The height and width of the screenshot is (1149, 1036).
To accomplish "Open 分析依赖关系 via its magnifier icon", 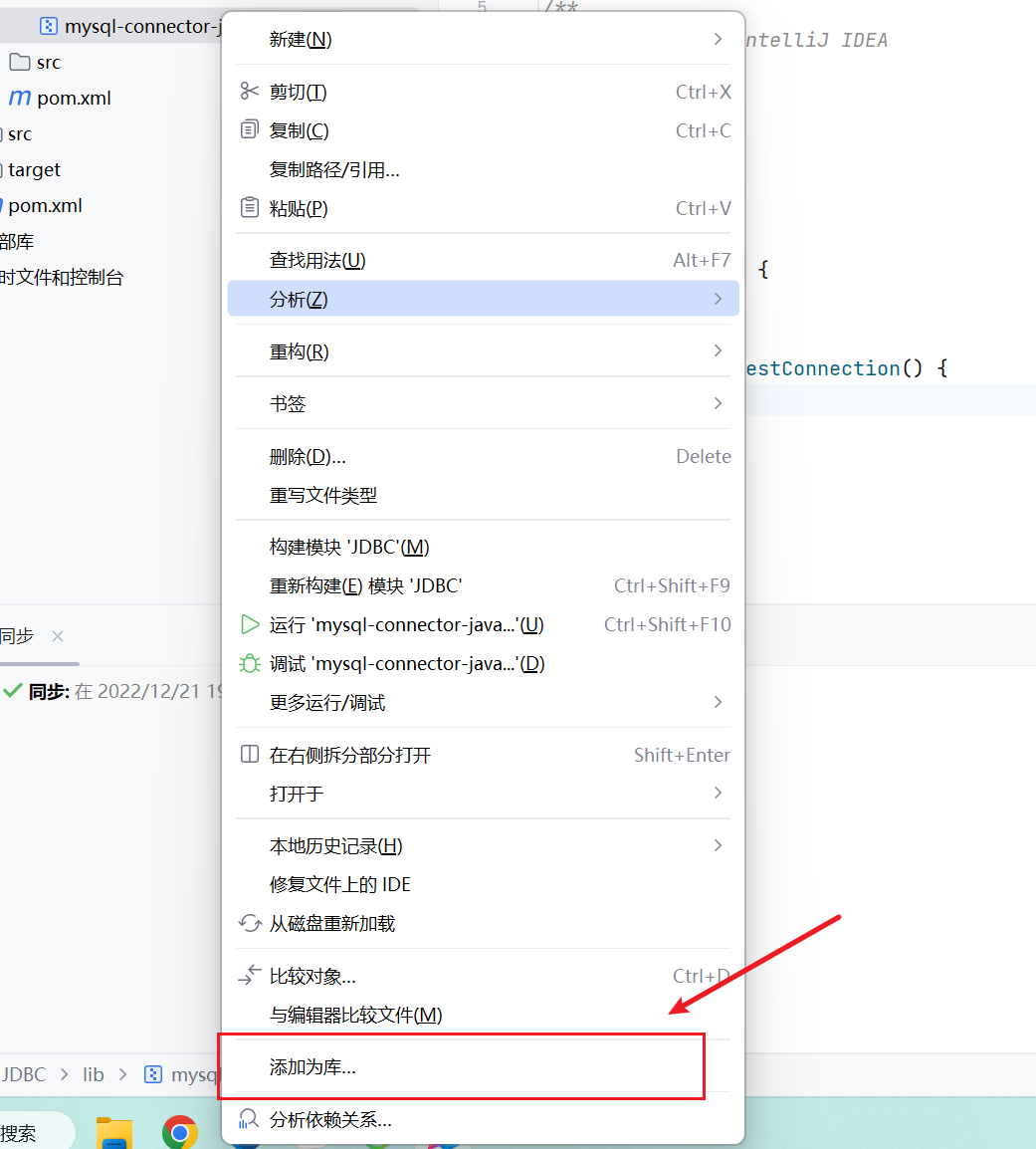I will coord(248,1119).
